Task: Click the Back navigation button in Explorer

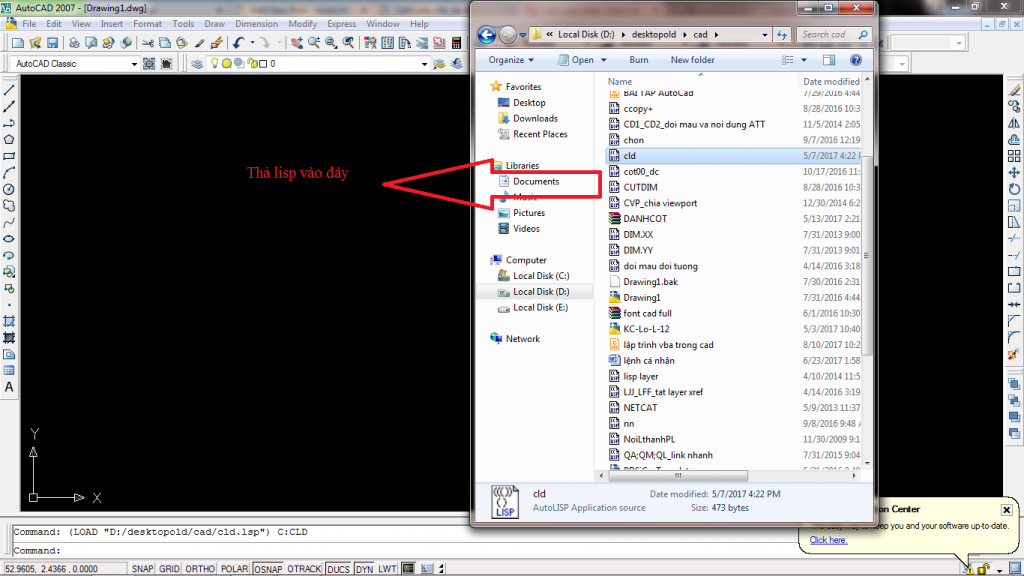Action: pyautogui.click(x=487, y=35)
